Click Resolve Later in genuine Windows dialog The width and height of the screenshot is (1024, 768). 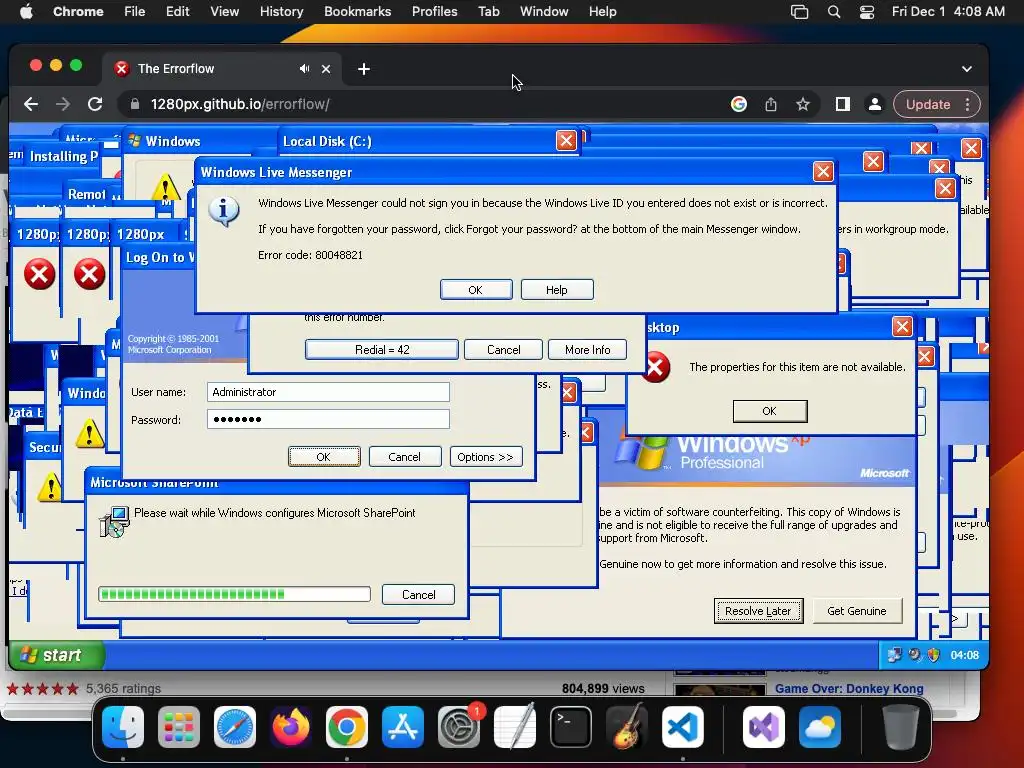pyautogui.click(x=758, y=611)
